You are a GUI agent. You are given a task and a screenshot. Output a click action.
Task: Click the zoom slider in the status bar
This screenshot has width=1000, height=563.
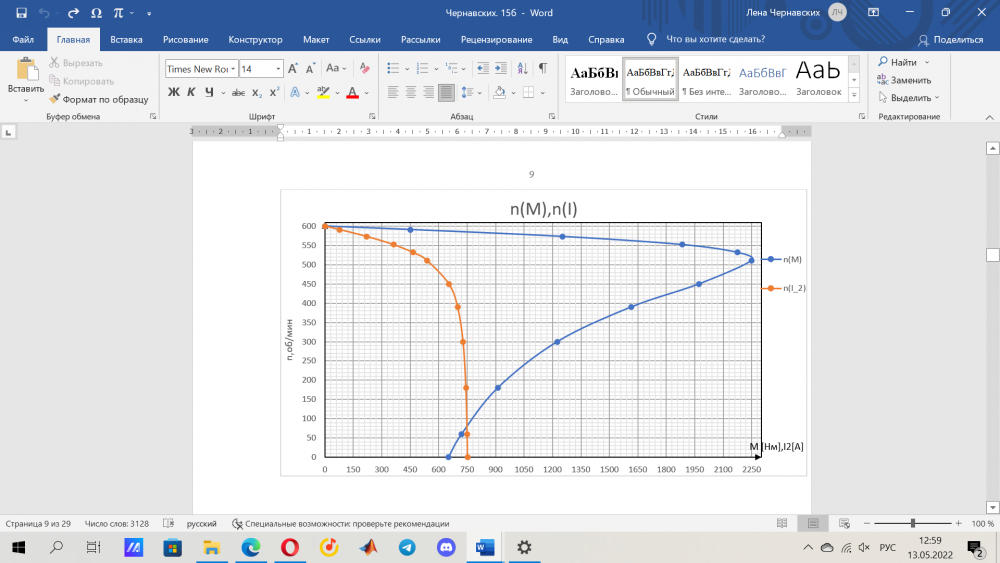(912, 523)
